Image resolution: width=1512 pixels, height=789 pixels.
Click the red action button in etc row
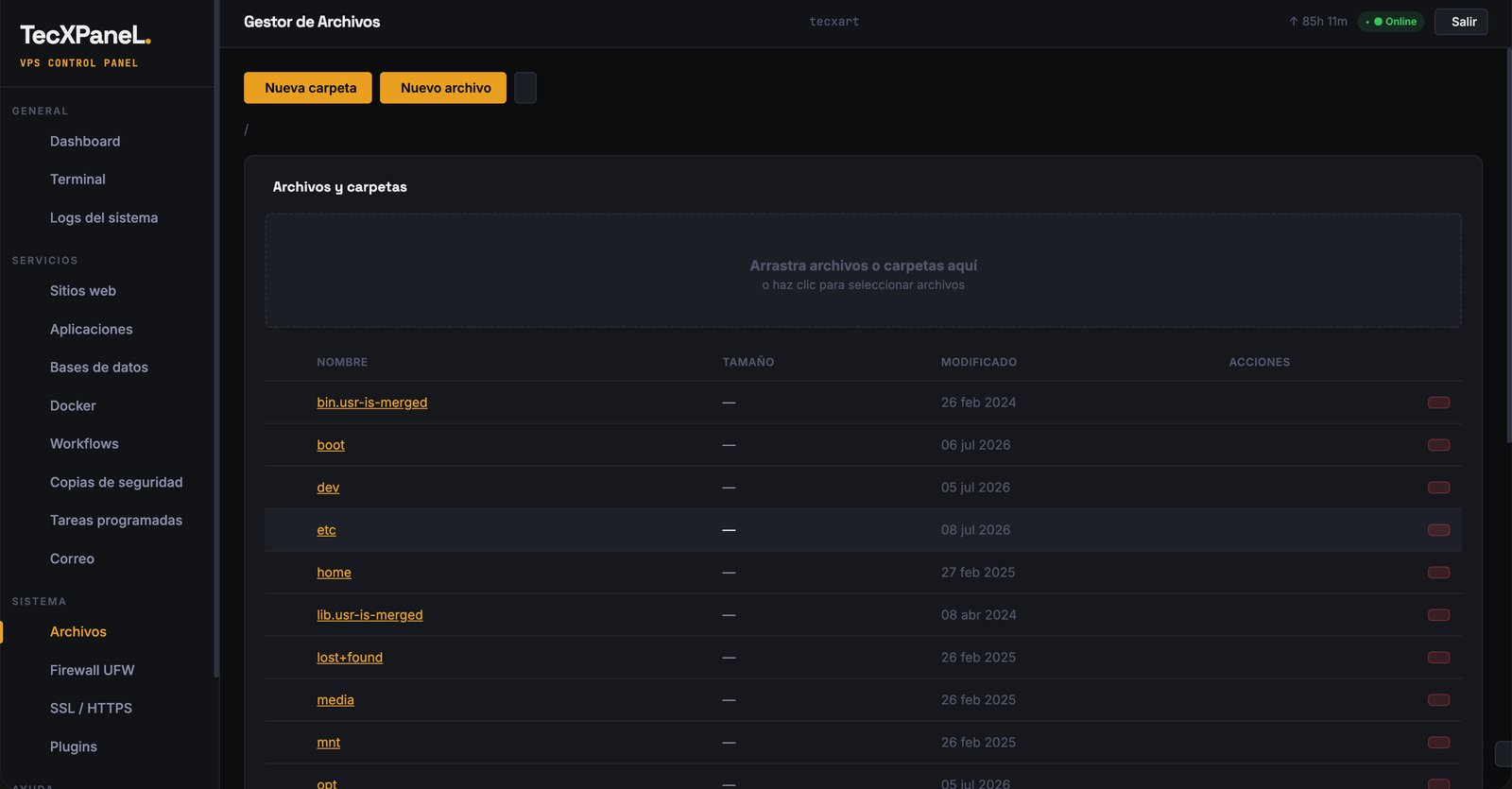[1438, 530]
